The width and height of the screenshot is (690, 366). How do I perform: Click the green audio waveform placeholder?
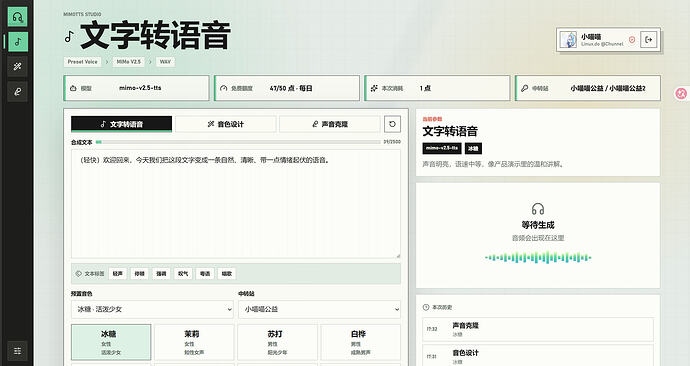coord(538,257)
